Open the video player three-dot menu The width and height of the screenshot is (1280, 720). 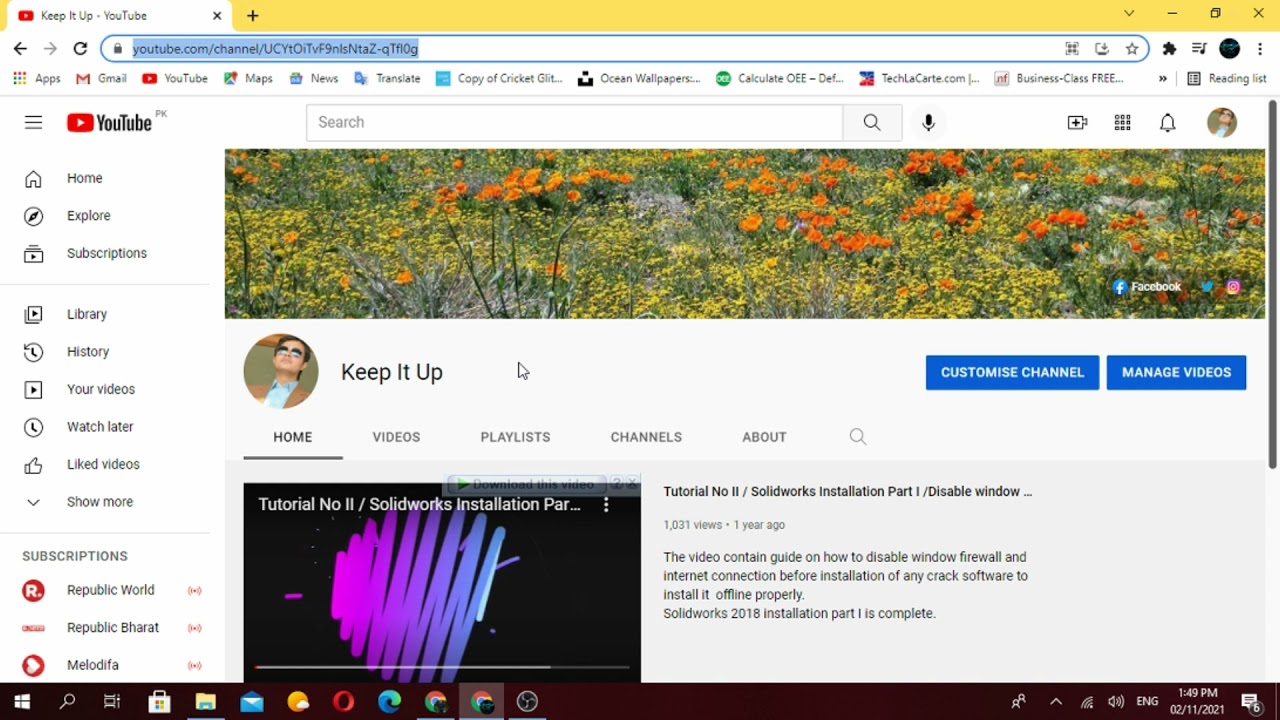606,505
